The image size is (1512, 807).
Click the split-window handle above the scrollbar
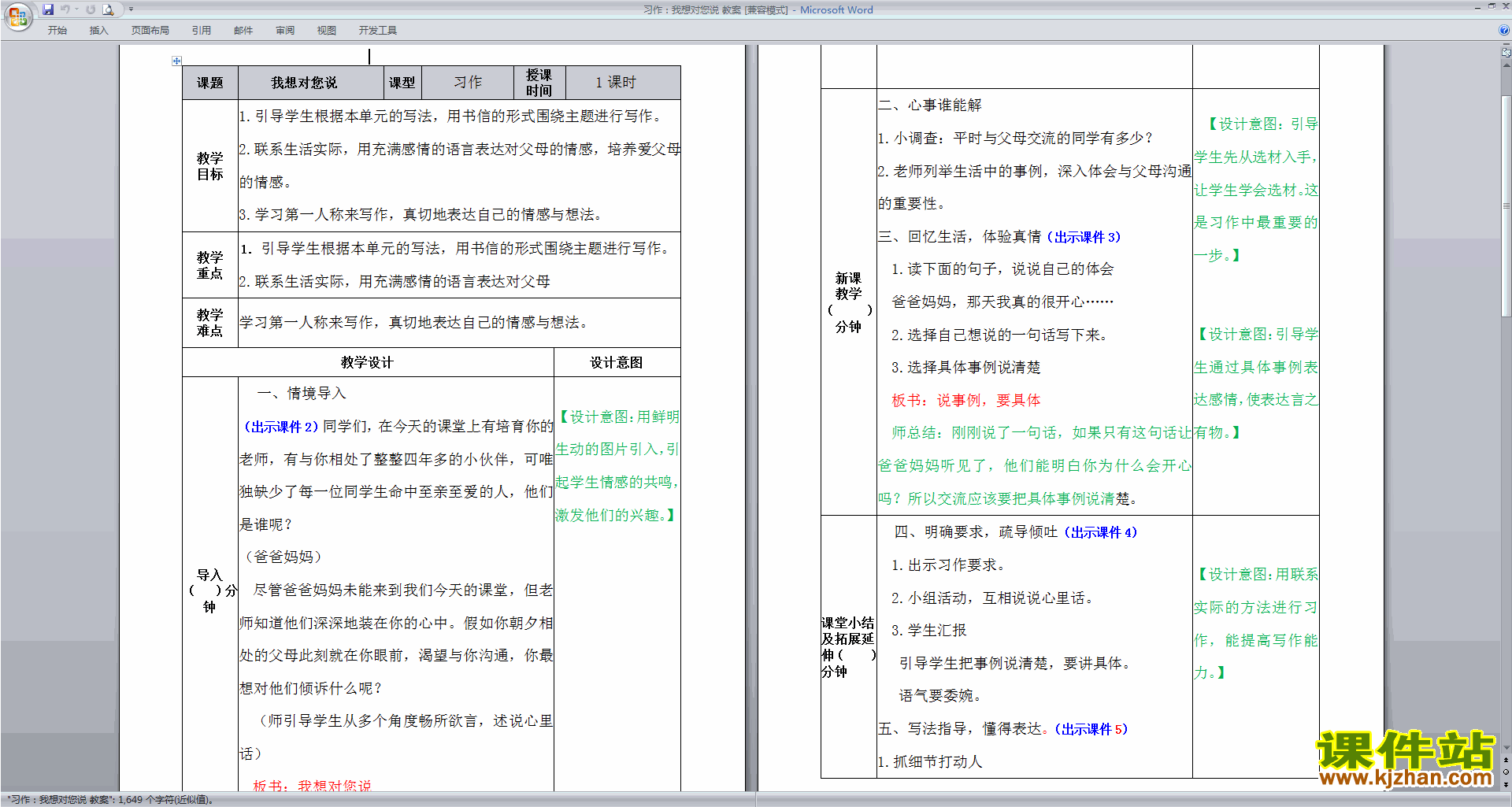click(1506, 44)
